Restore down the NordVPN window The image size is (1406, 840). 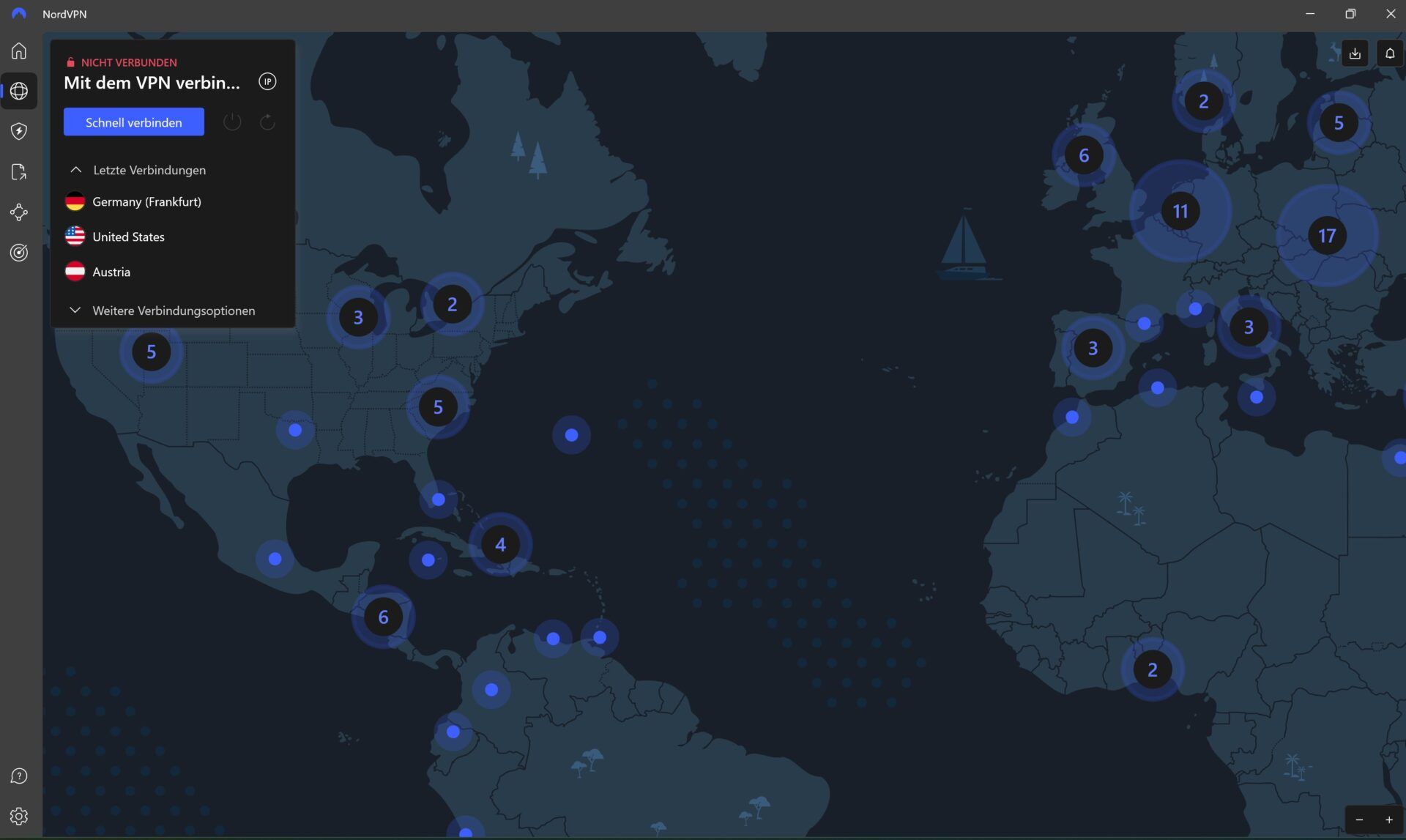tap(1350, 14)
